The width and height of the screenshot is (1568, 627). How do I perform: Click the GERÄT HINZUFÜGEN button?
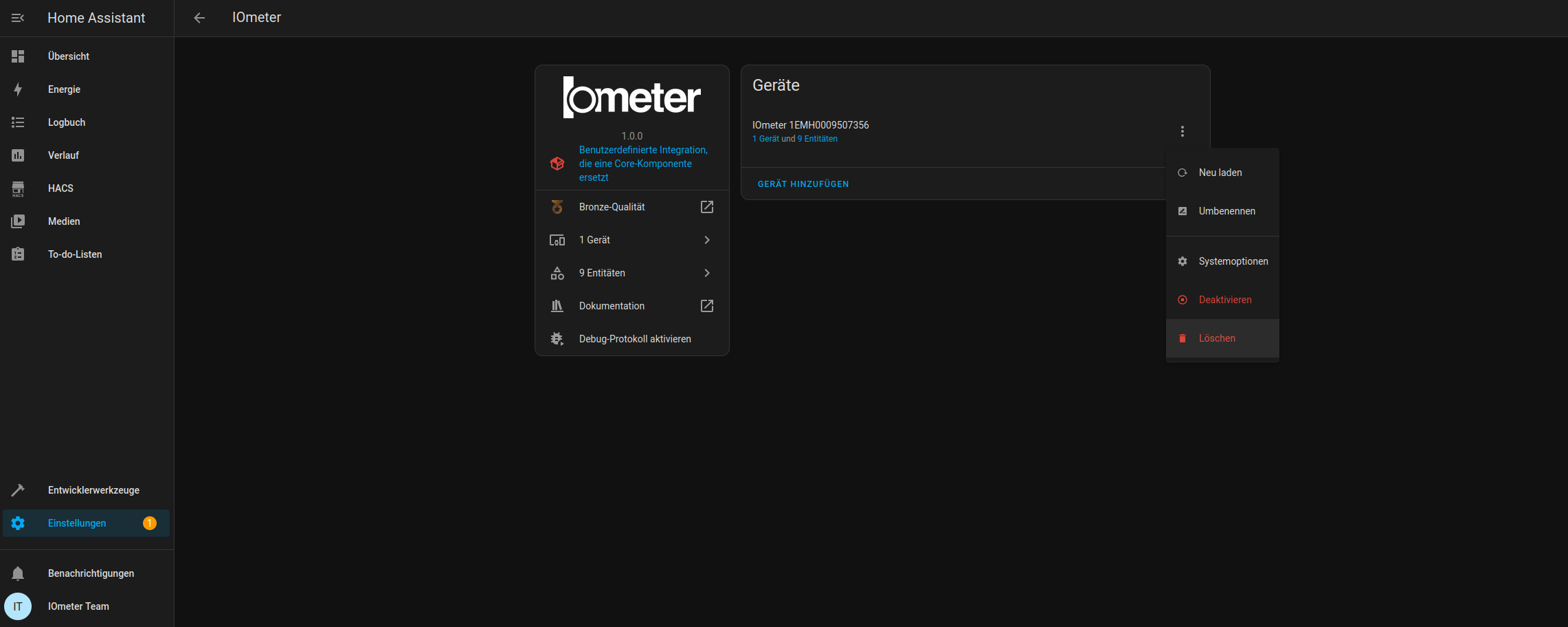click(803, 184)
